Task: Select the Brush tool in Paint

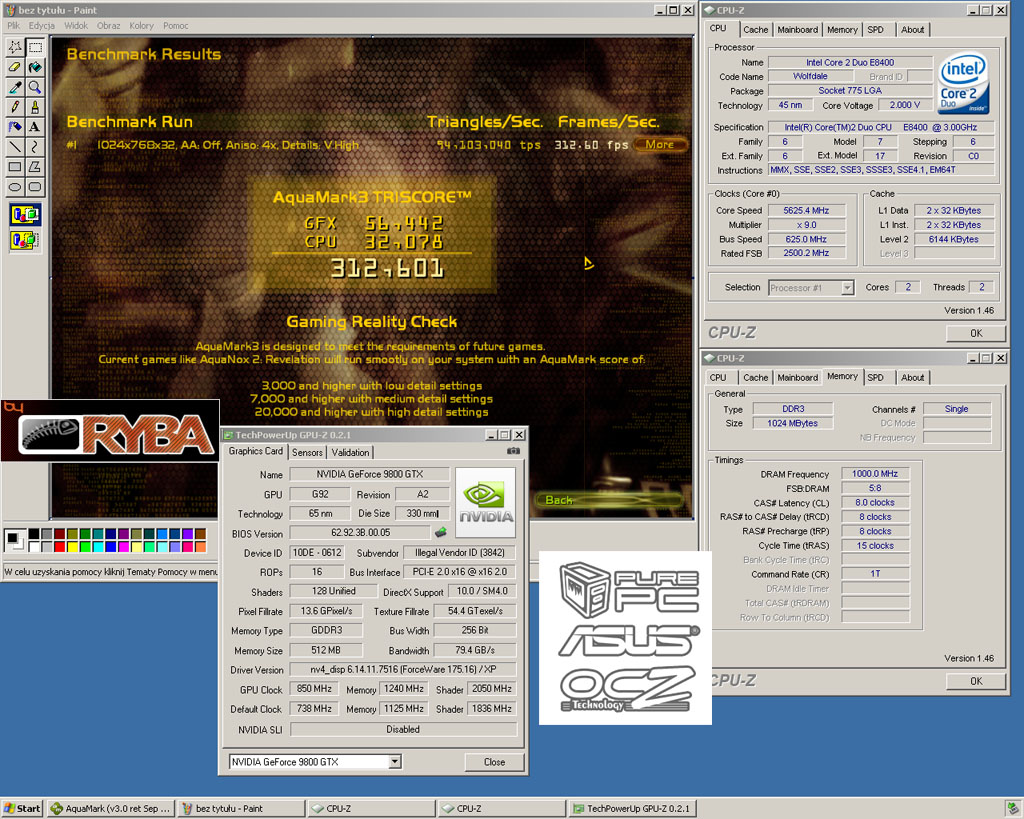Action: click(35, 106)
